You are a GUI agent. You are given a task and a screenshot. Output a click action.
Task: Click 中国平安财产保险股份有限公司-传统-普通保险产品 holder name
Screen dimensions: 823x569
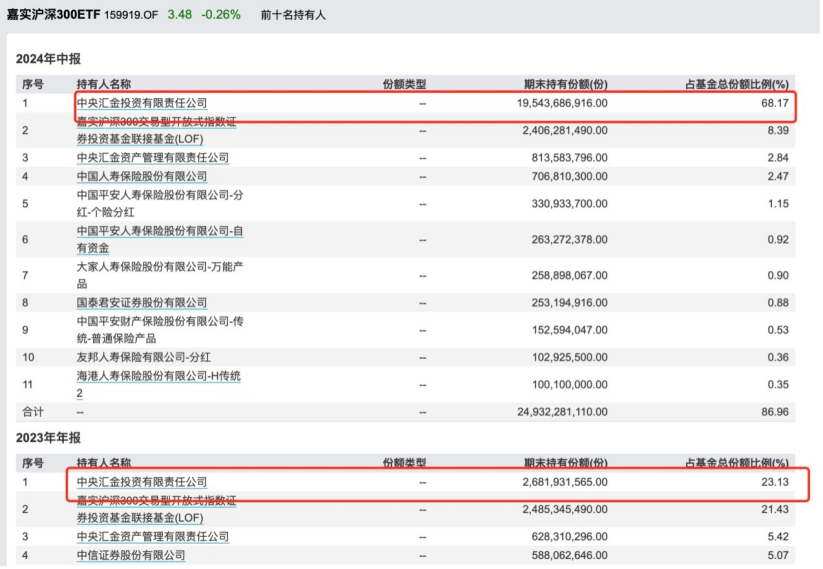(x=160, y=330)
